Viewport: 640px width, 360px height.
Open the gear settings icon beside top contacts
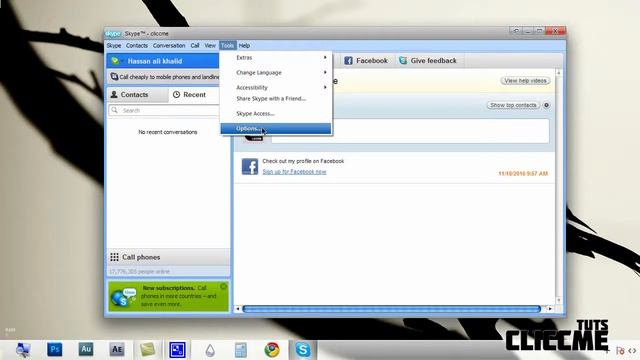click(546, 105)
